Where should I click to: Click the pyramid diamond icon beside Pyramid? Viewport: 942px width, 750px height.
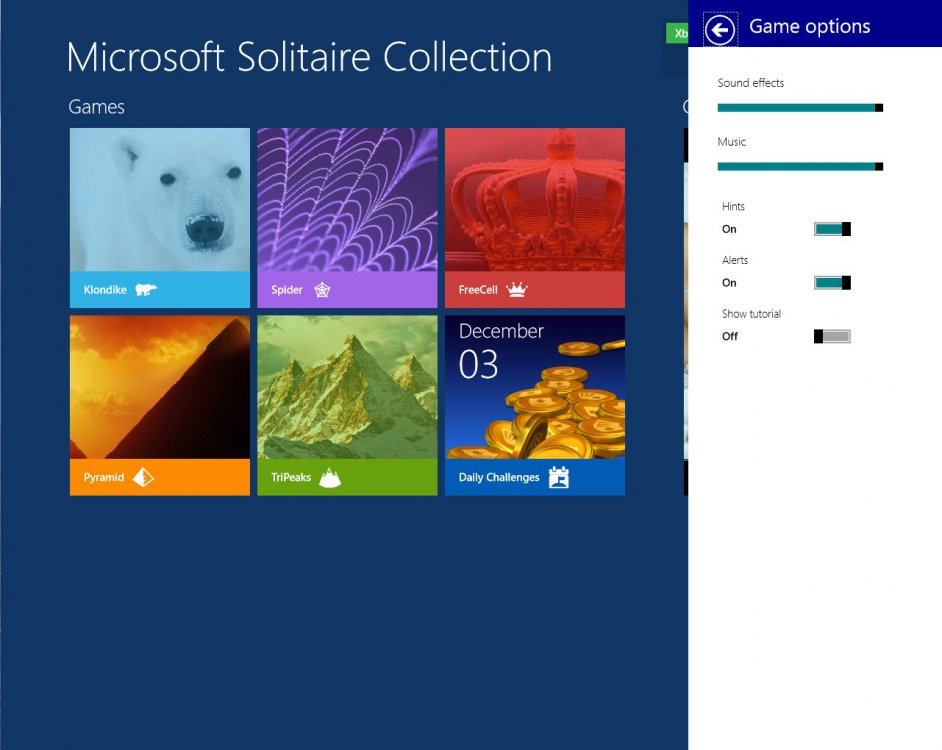[x=143, y=477]
